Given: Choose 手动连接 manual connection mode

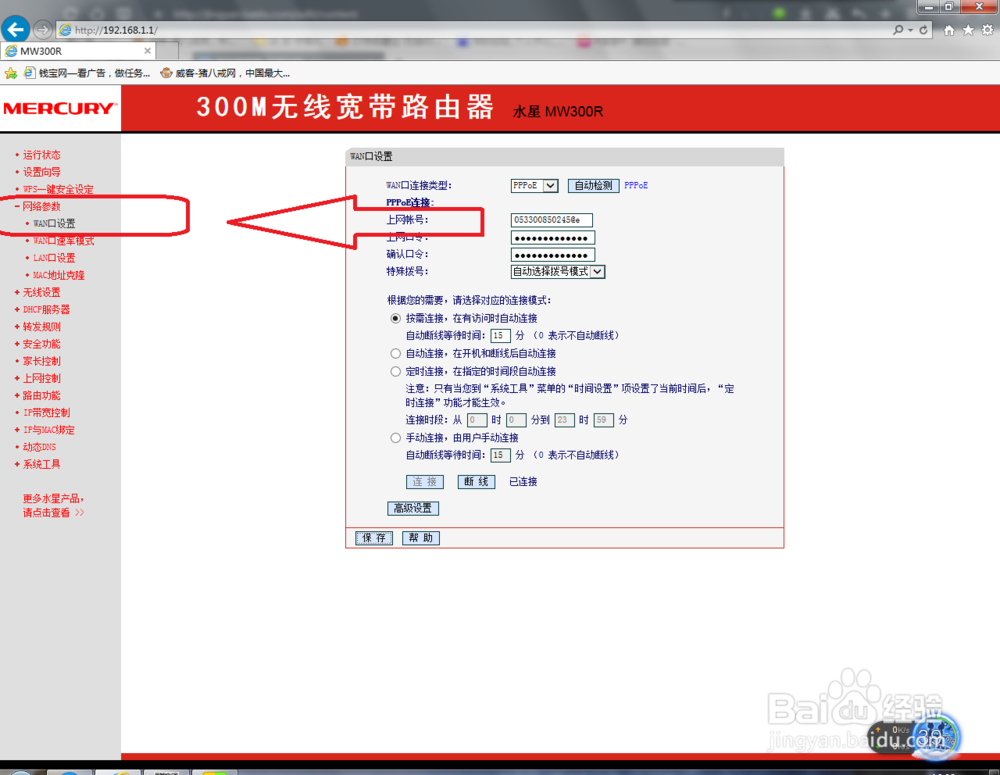Looking at the screenshot, I should (x=396, y=437).
